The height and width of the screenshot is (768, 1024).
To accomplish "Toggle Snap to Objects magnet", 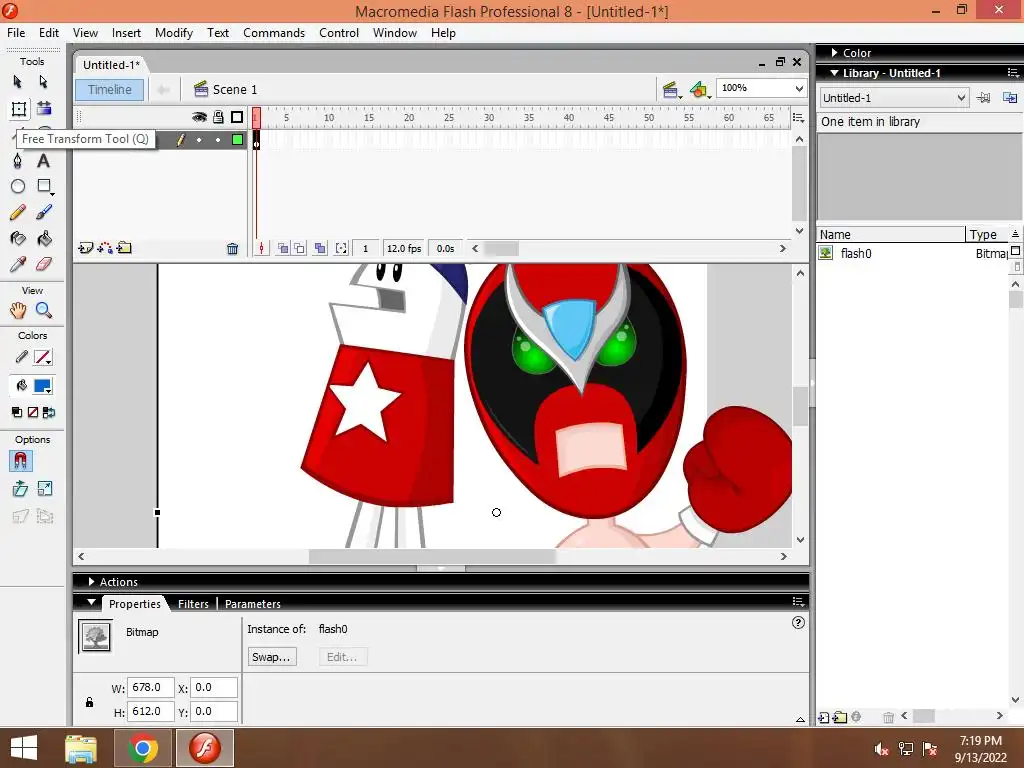I will point(20,461).
